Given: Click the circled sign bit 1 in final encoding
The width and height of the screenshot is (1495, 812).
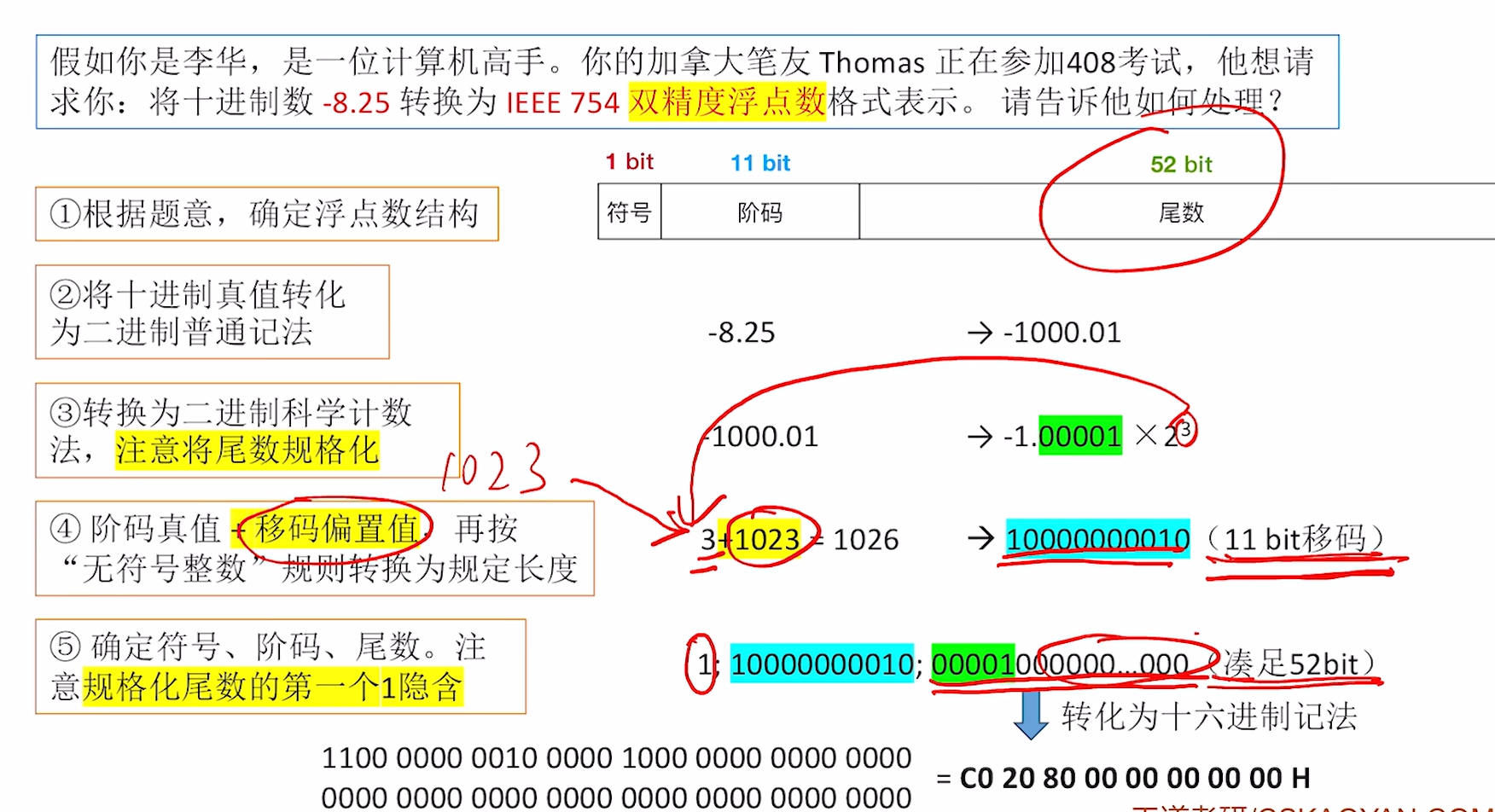Looking at the screenshot, I should tap(703, 664).
